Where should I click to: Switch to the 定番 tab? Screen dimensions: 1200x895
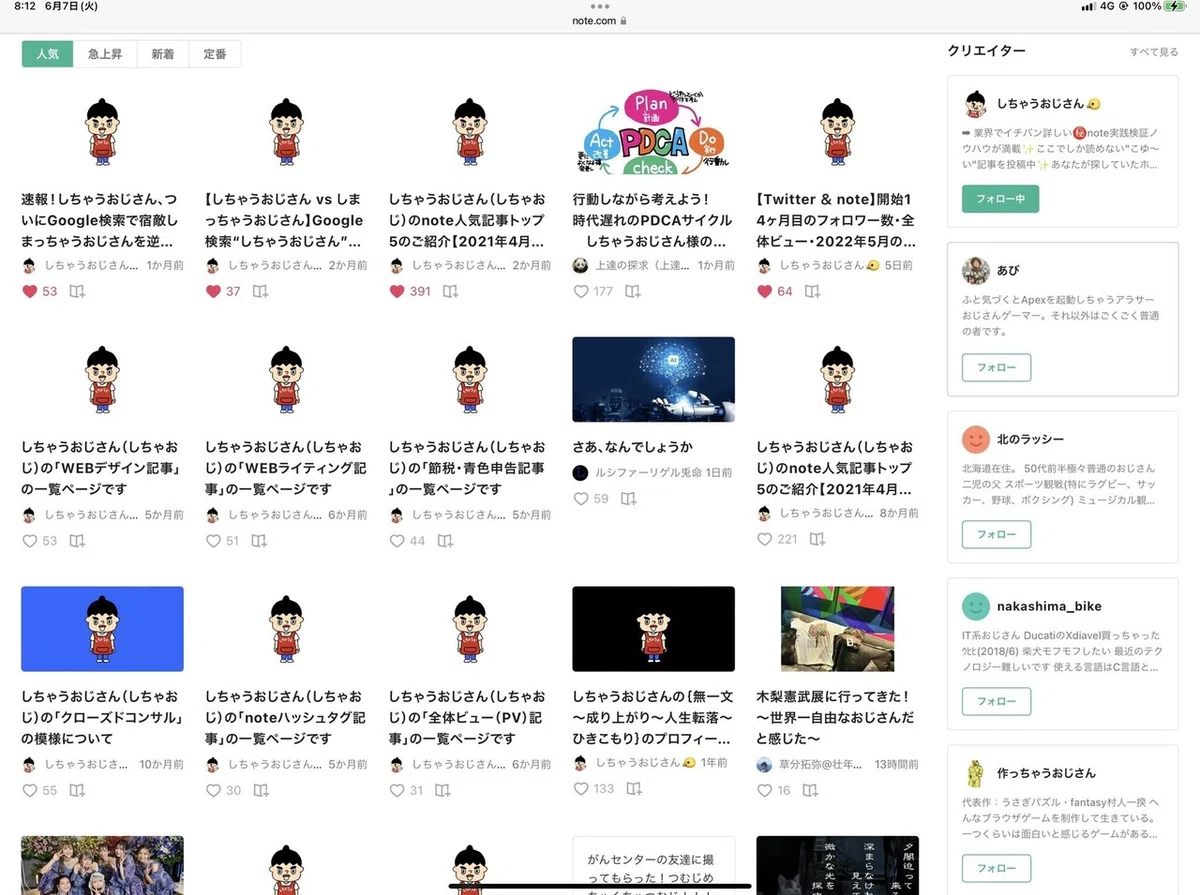pyautogui.click(x=215, y=54)
